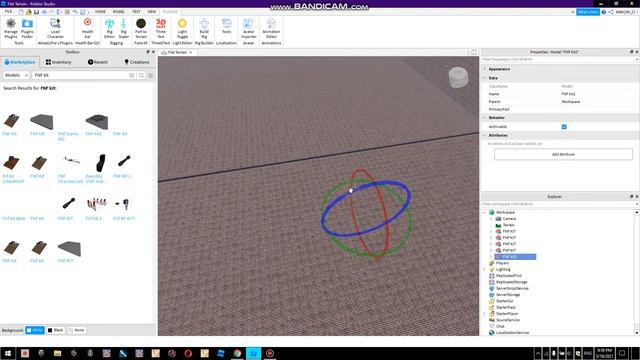Click the Add Attribute button
Image resolution: width=640 pixels, height=360 pixels.
(x=563, y=154)
